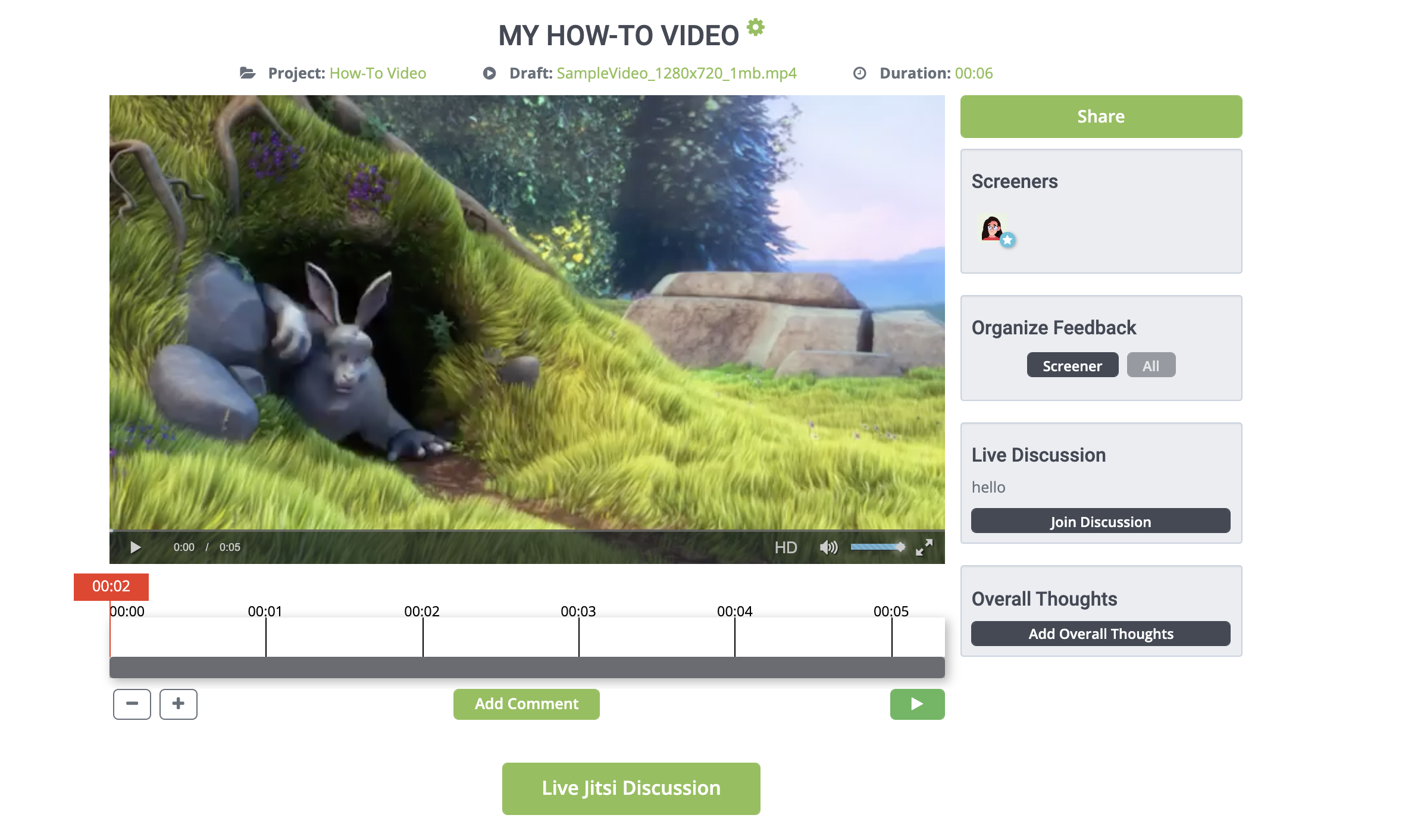Click Join Discussion button
Image resolution: width=1402 pixels, height=840 pixels.
click(1100, 521)
